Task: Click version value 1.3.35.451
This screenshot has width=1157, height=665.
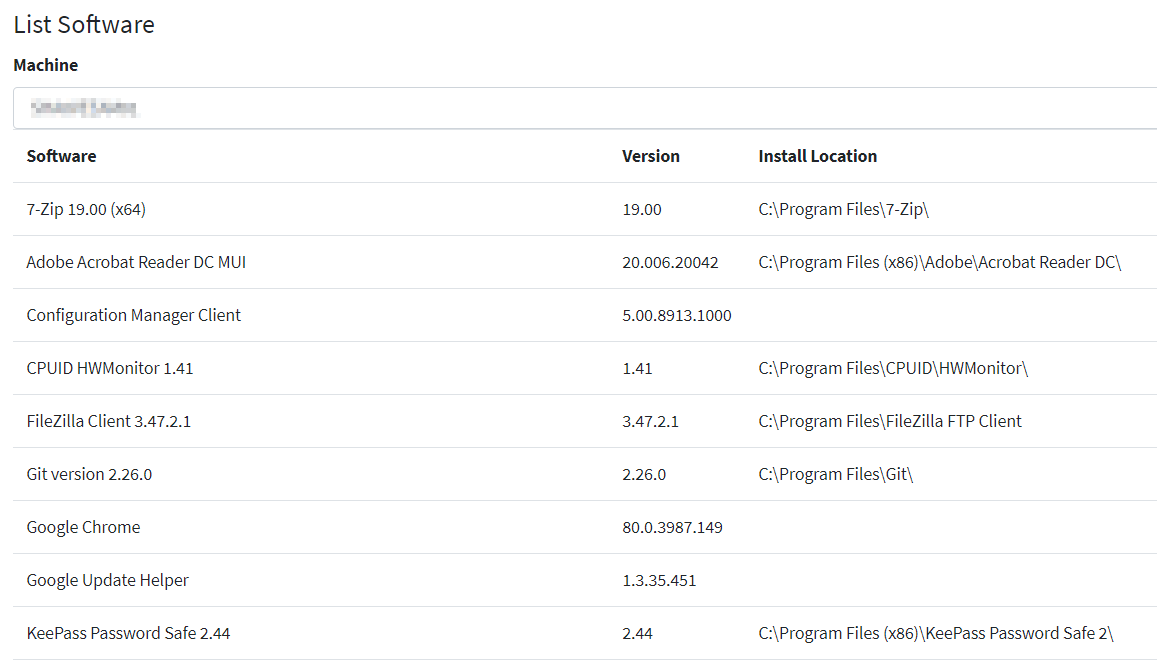Action: pyautogui.click(x=659, y=581)
